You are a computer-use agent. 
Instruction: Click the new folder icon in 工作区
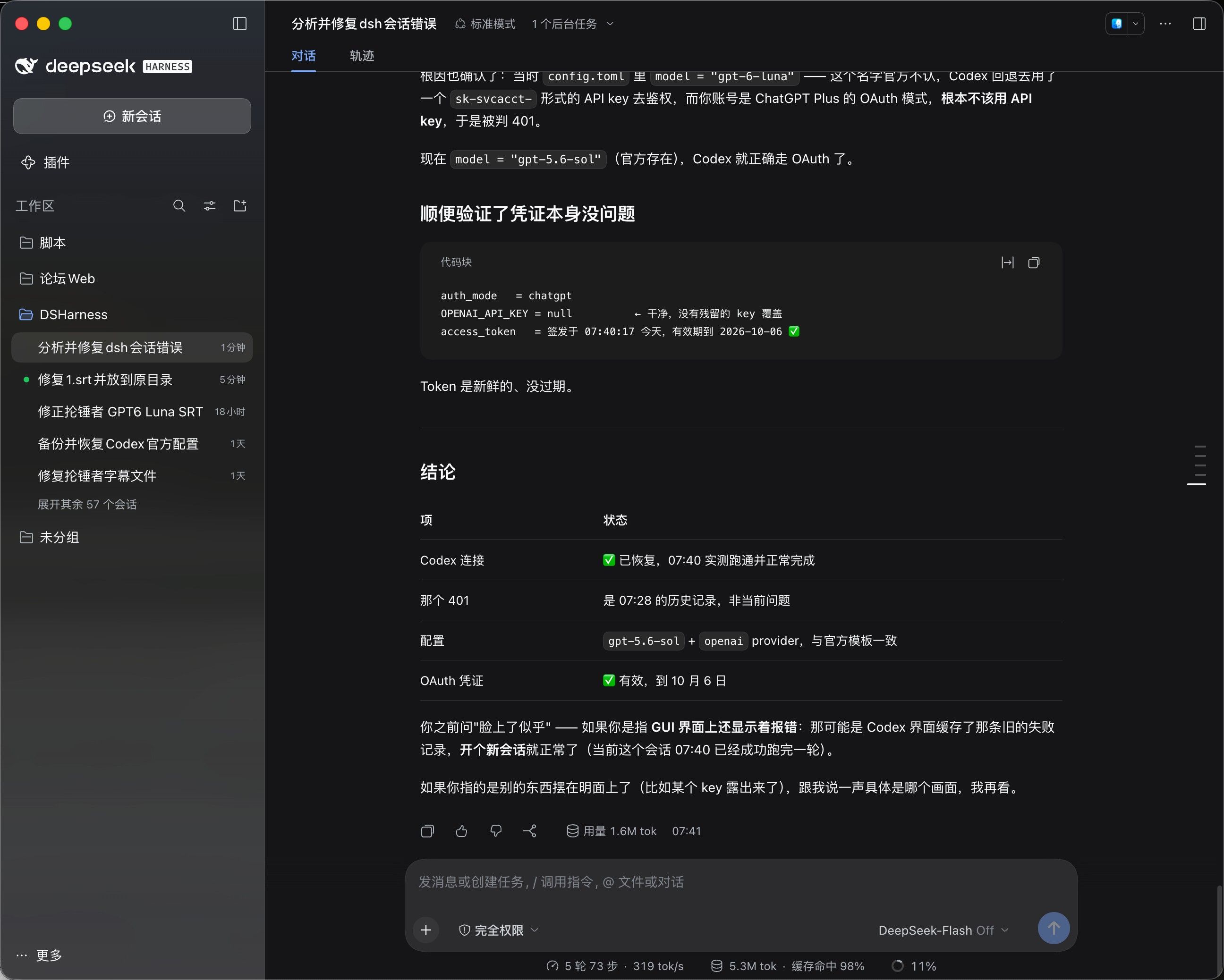[x=239, y=206]
